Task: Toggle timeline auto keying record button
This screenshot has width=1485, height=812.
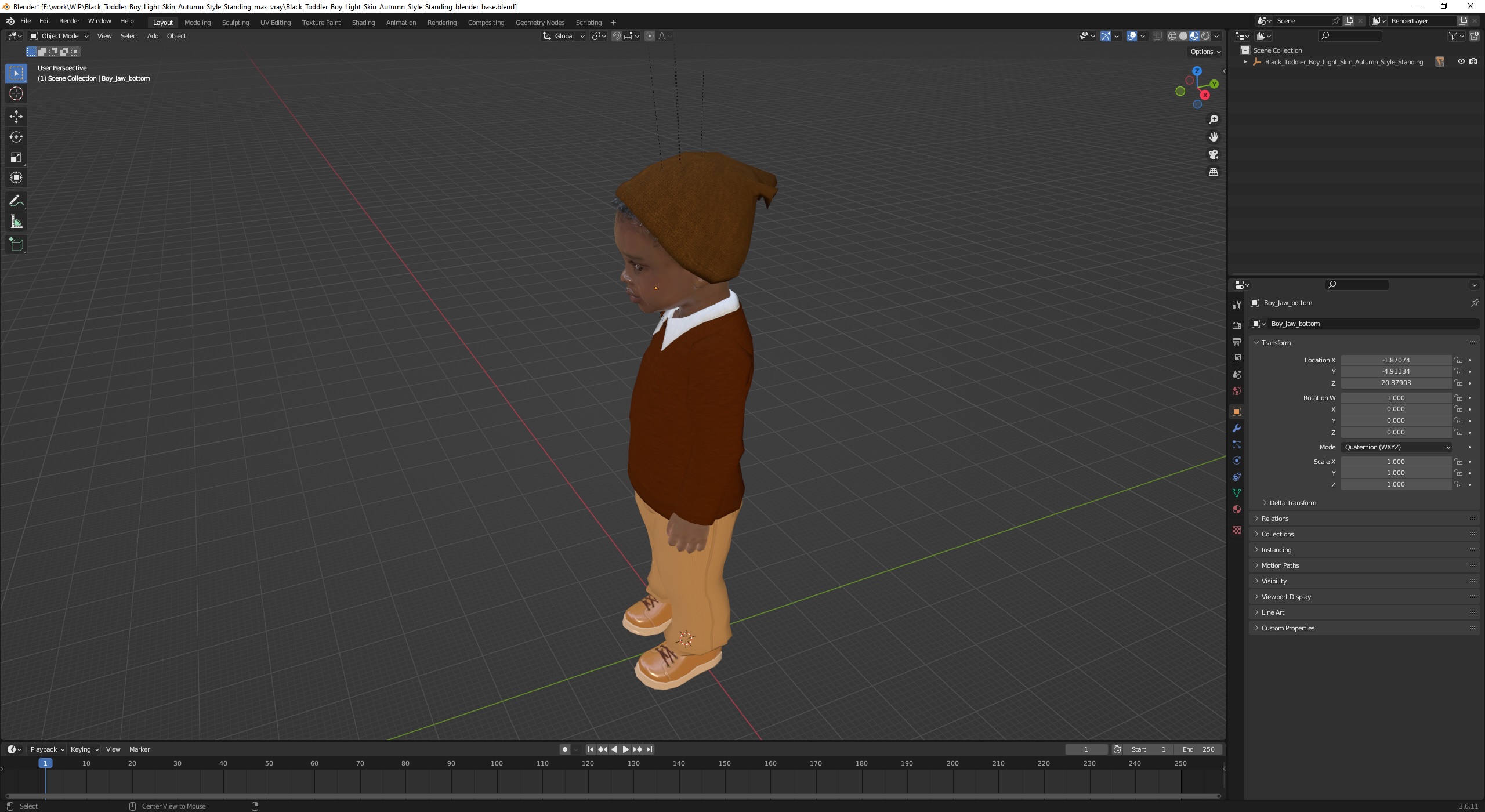Action: point(565,749)
